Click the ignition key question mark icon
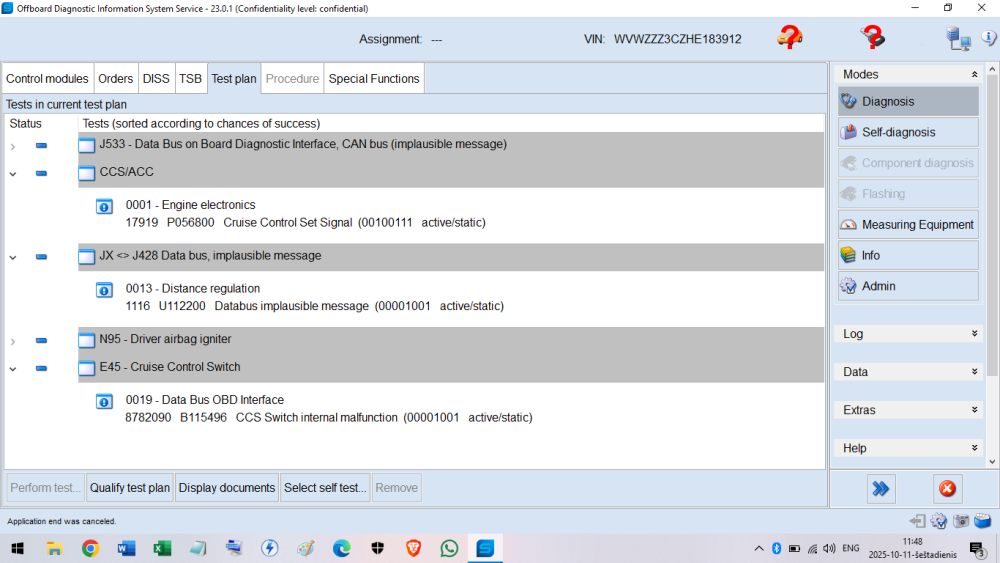Screen dimensions: 1000x563 tap(872, 38)
